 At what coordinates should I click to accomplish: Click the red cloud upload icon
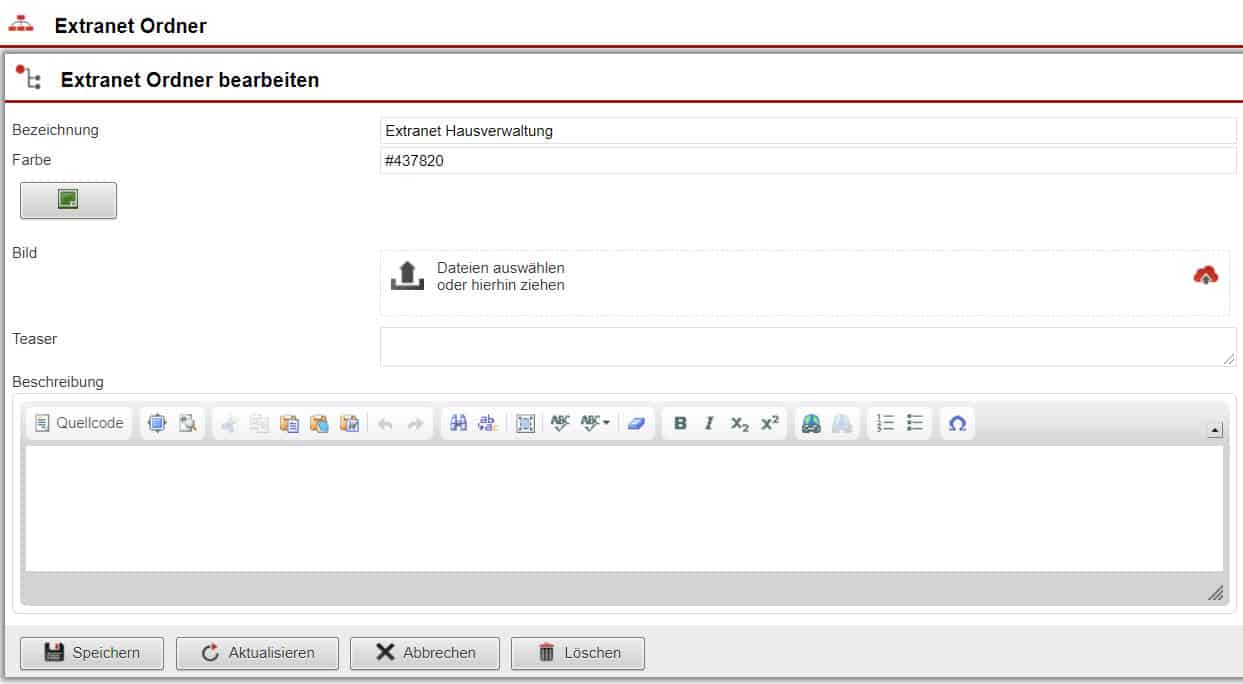coord(1206,275)
